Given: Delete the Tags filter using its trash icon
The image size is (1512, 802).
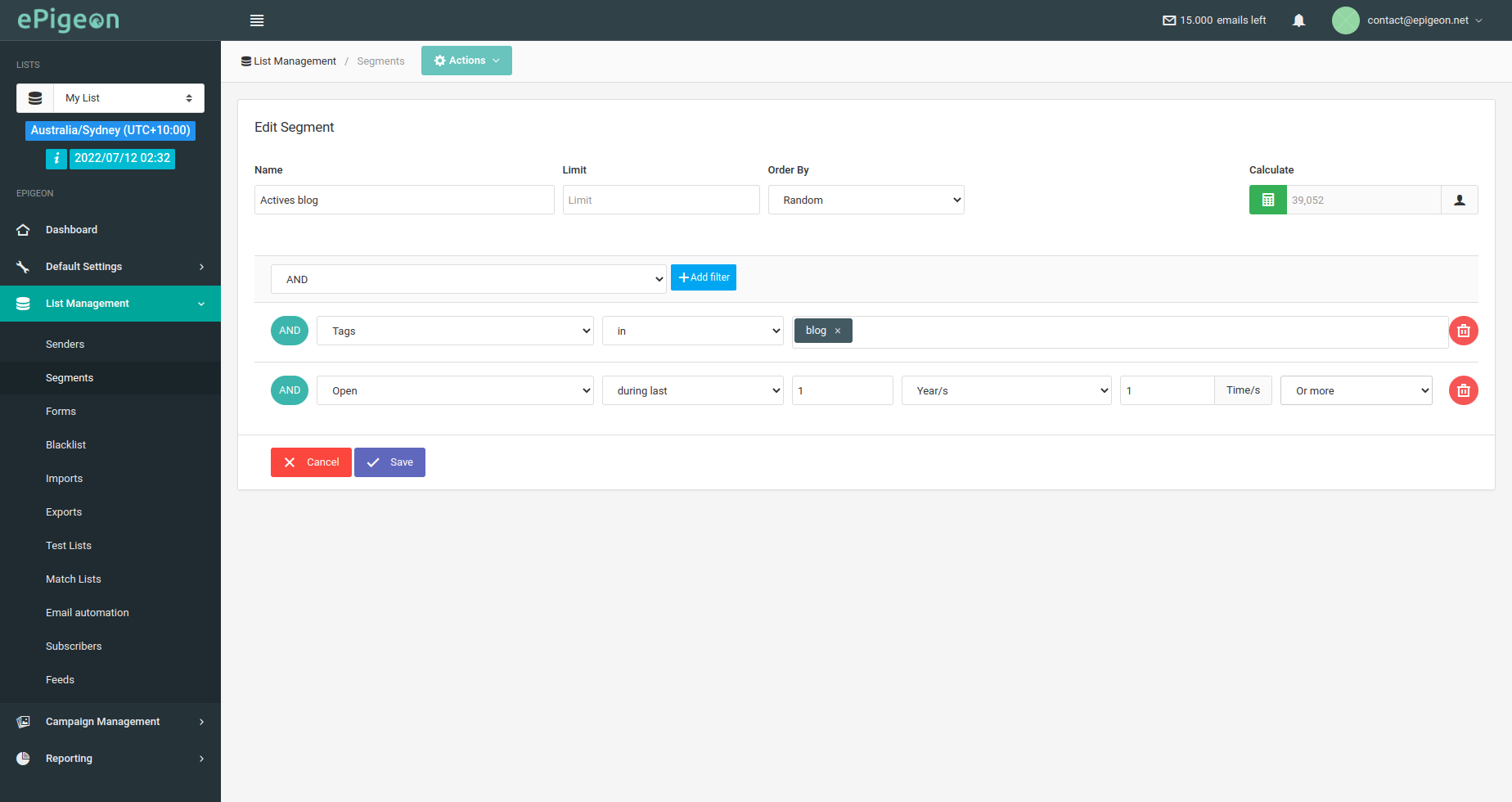Looking at the screenshot, I should (1463, 331).
